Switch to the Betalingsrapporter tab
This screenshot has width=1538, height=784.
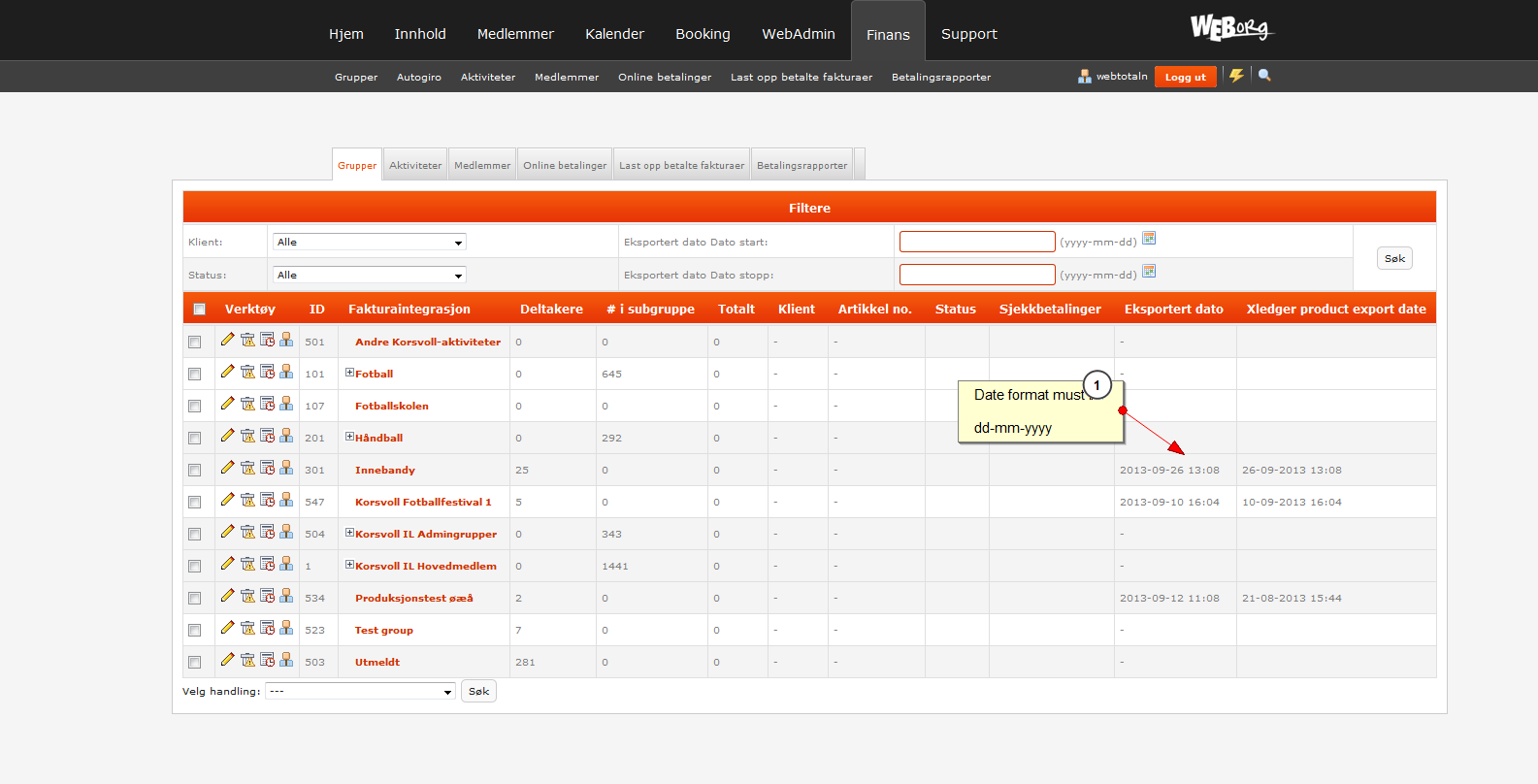(802, 166)
